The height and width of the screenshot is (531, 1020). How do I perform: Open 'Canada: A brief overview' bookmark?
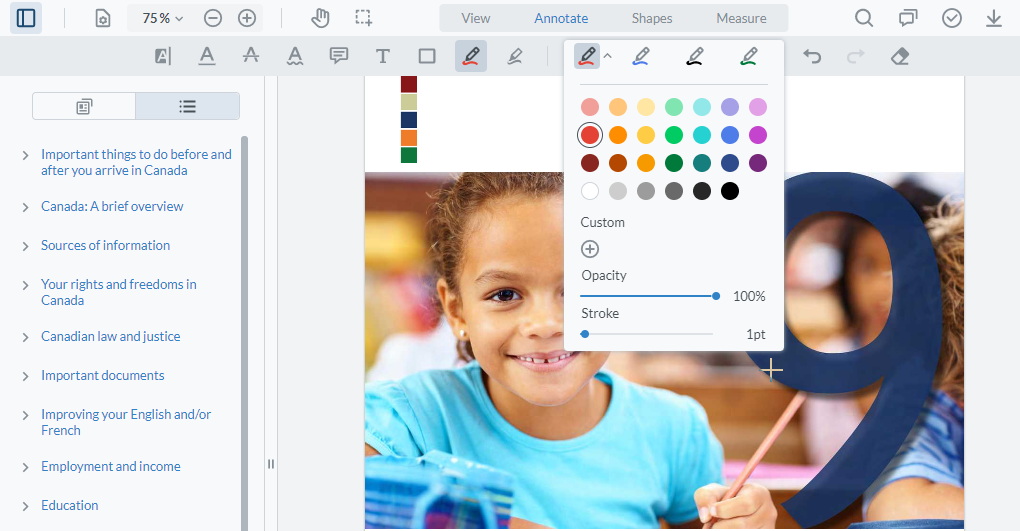pos(112,206)
